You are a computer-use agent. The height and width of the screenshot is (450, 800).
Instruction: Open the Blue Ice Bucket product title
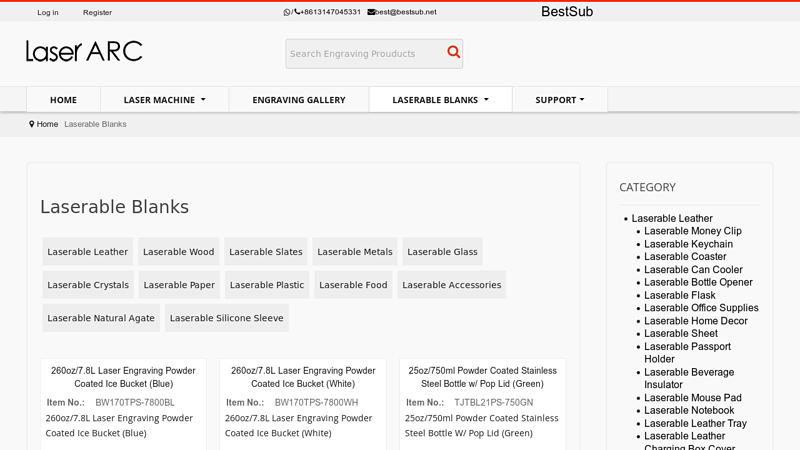124,377
